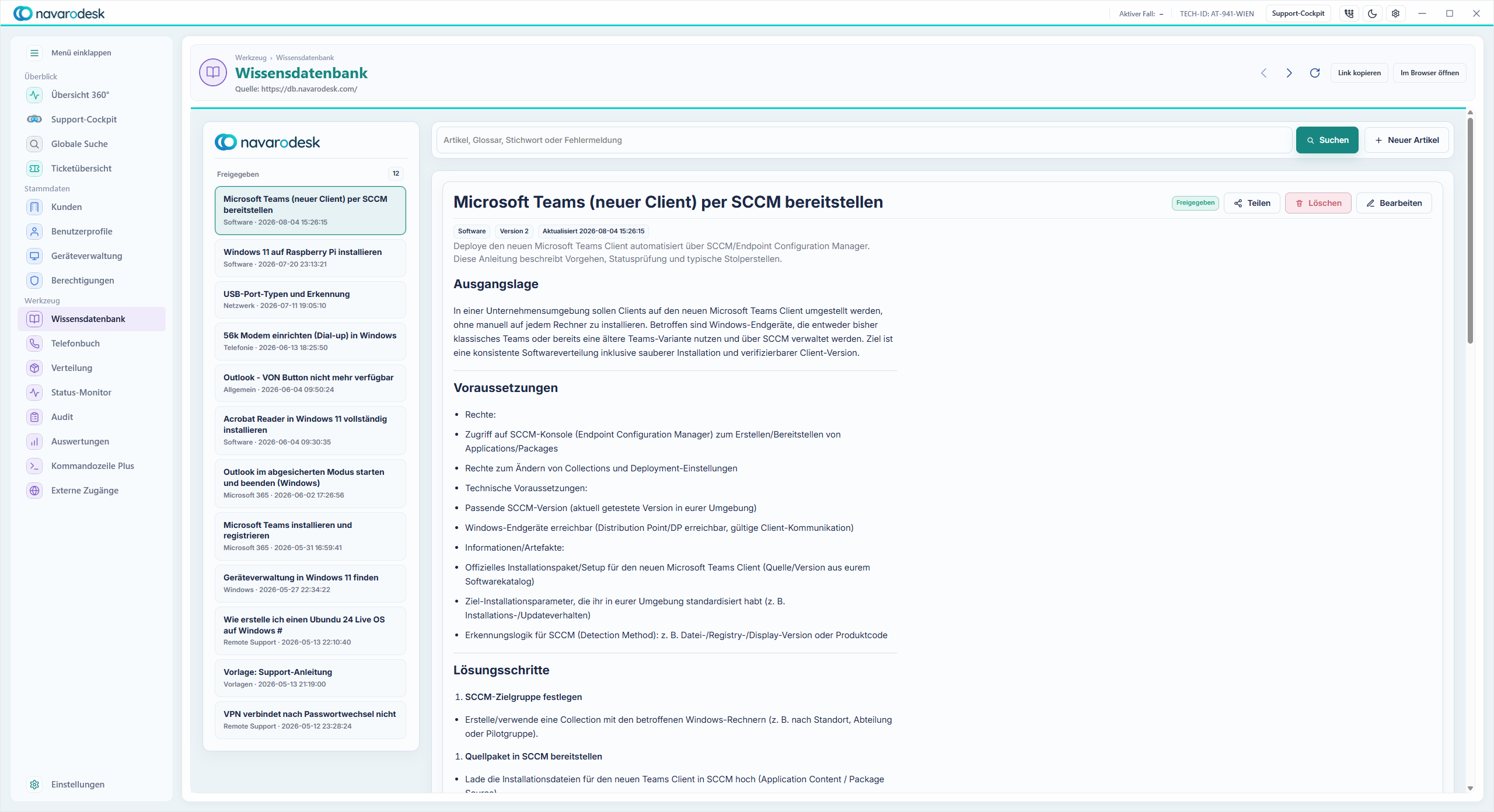
Task: Open Übersicht 360° from sidebar
Action: pos(92,95)
